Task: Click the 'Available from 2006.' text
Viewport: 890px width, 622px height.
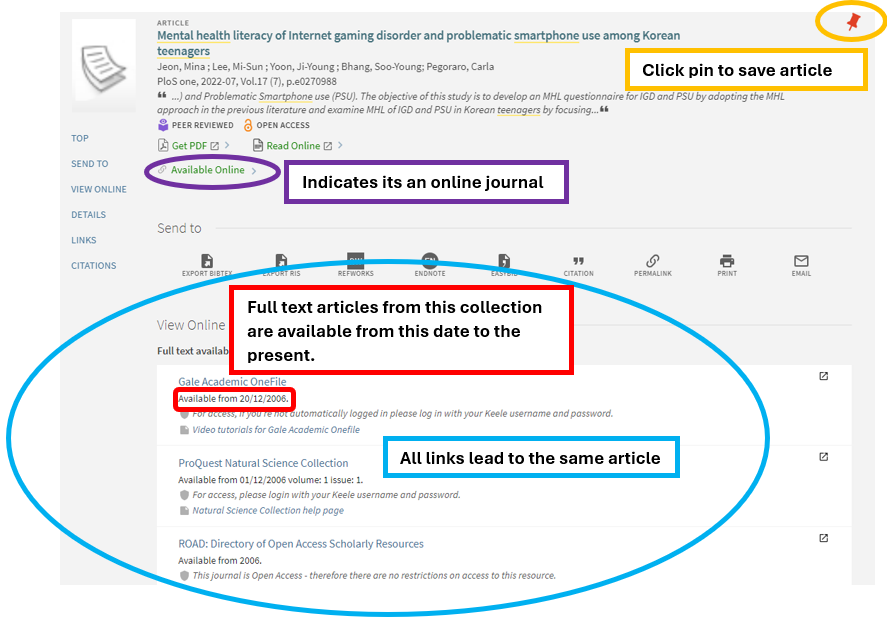Action: point(220,560)
